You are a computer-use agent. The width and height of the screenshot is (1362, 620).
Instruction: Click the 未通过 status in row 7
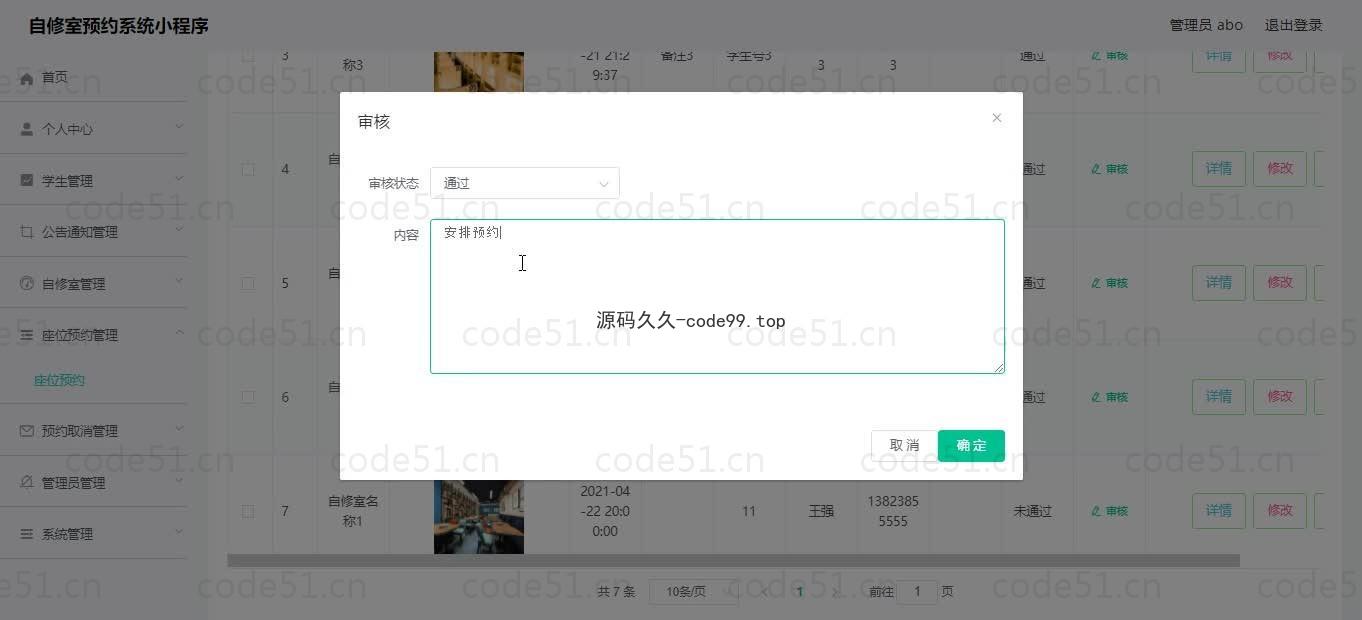tap(1033, 511)
